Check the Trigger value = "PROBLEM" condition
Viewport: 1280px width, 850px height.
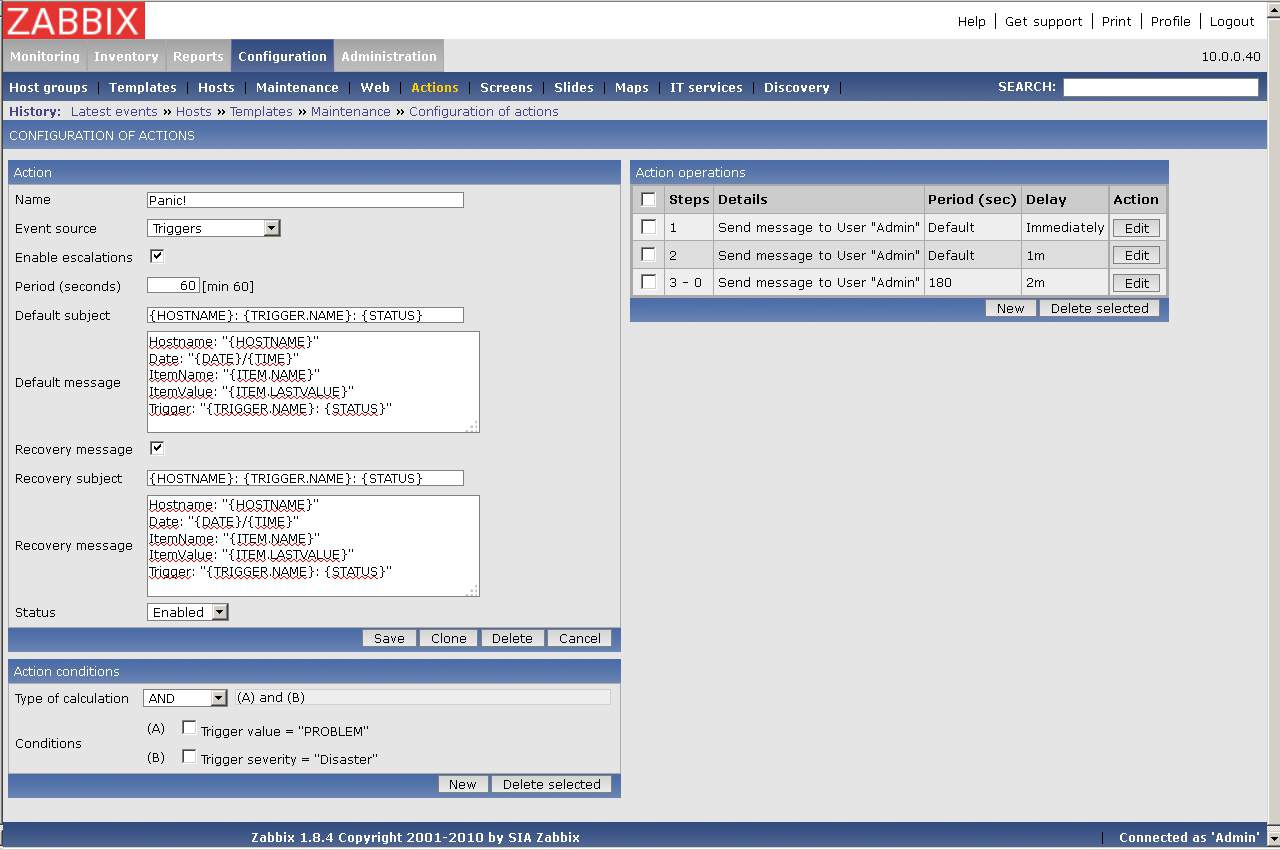coord(189,728)
